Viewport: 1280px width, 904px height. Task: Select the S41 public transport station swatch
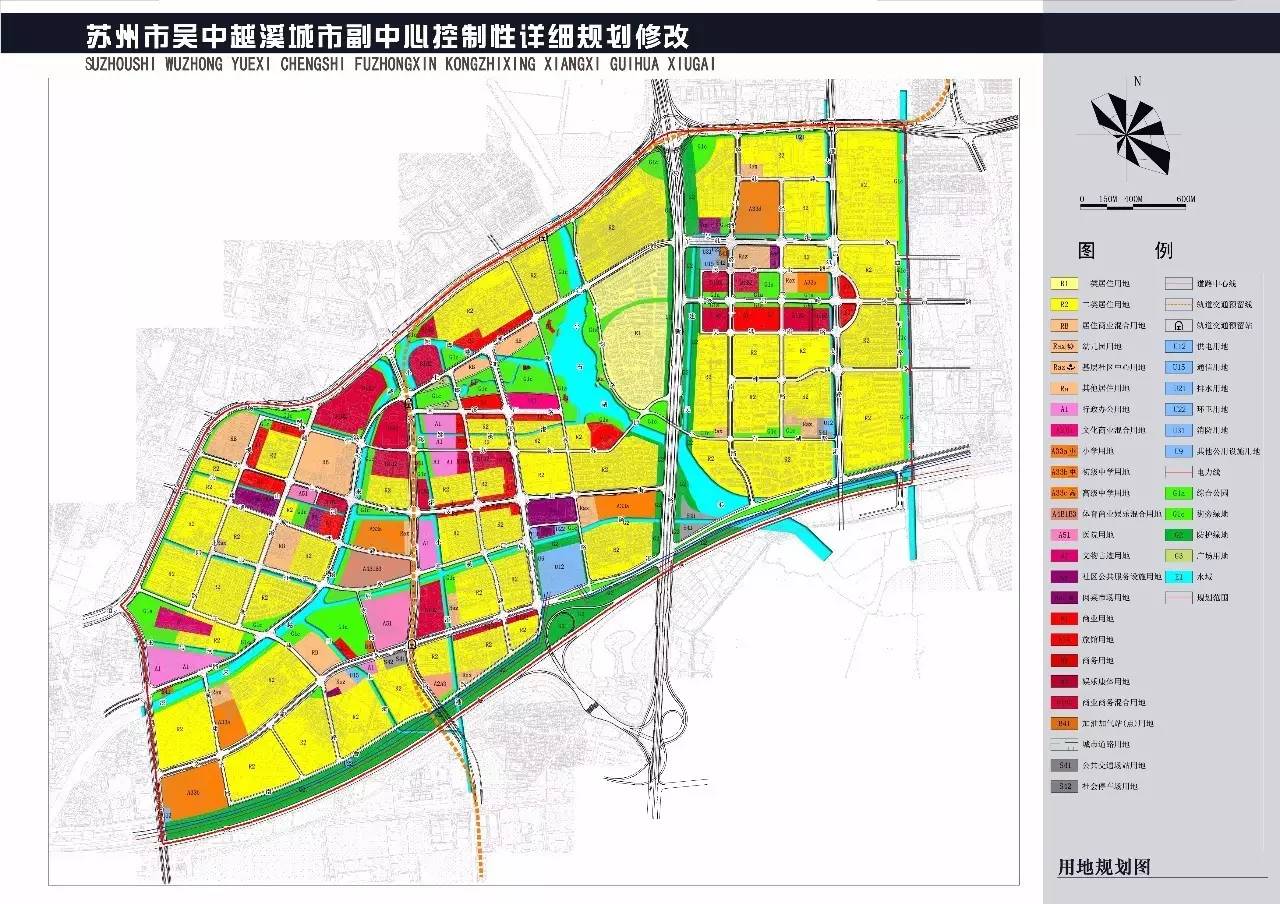click(x=1064, y=765)
